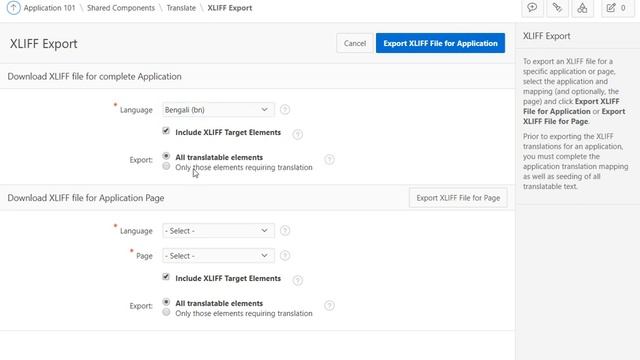Go to Application 101 breadcrumb
The width and height of the screenshot is (640, 360).
click(x=49, y=8)
